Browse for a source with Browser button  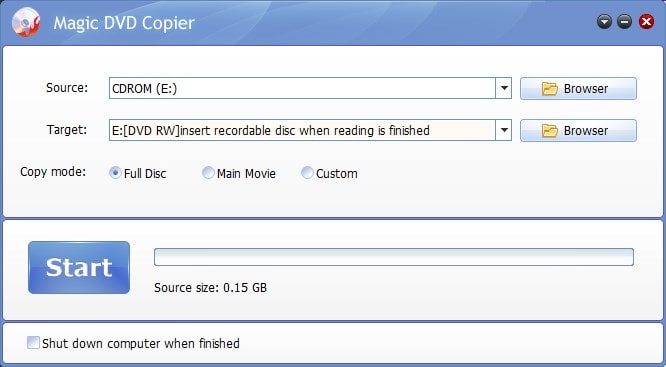tap(578, 88)
